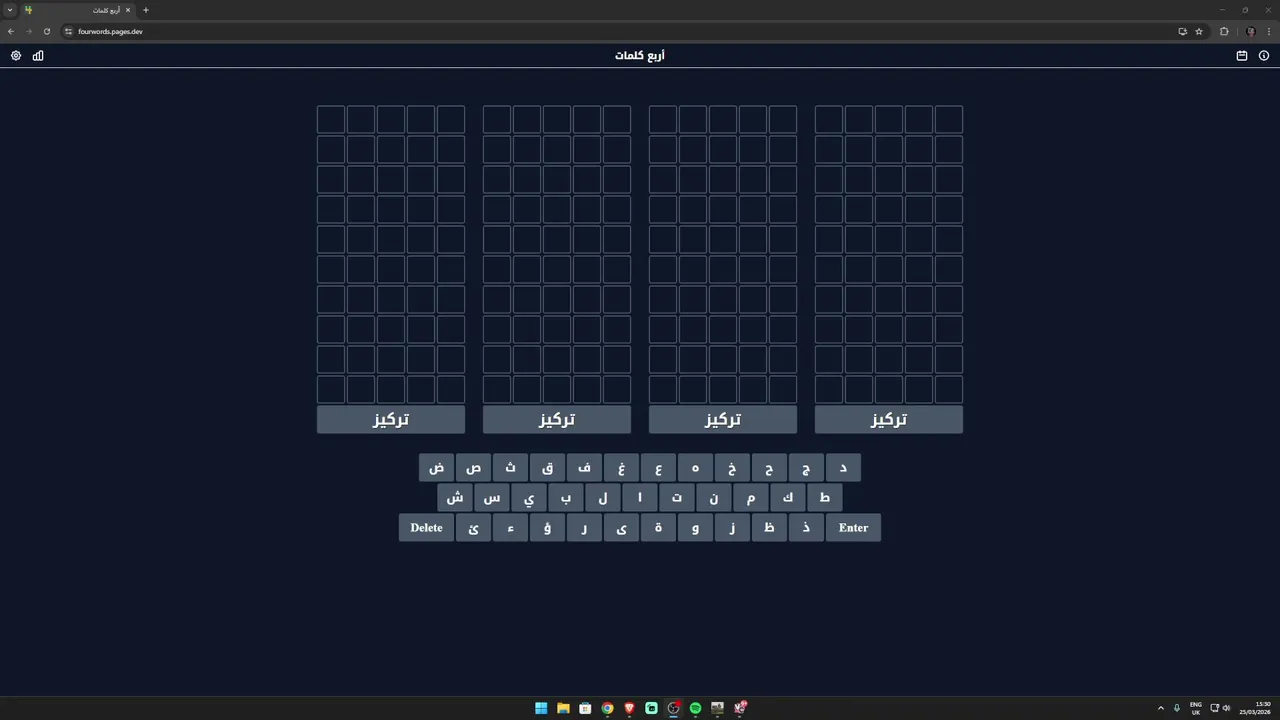
Task: Tap the ص key on the keyboard
Action: [x=473, y=468]
